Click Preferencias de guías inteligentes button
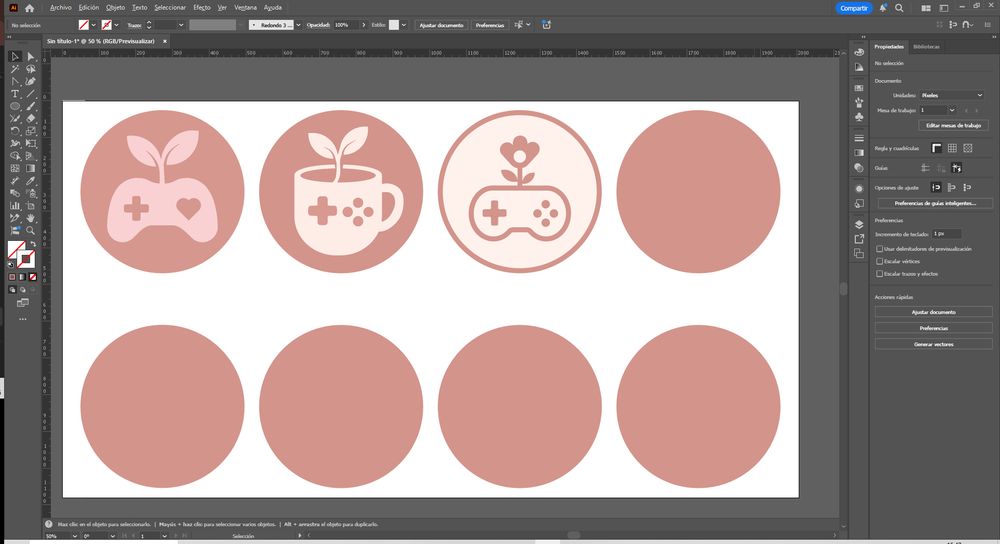 935,203
